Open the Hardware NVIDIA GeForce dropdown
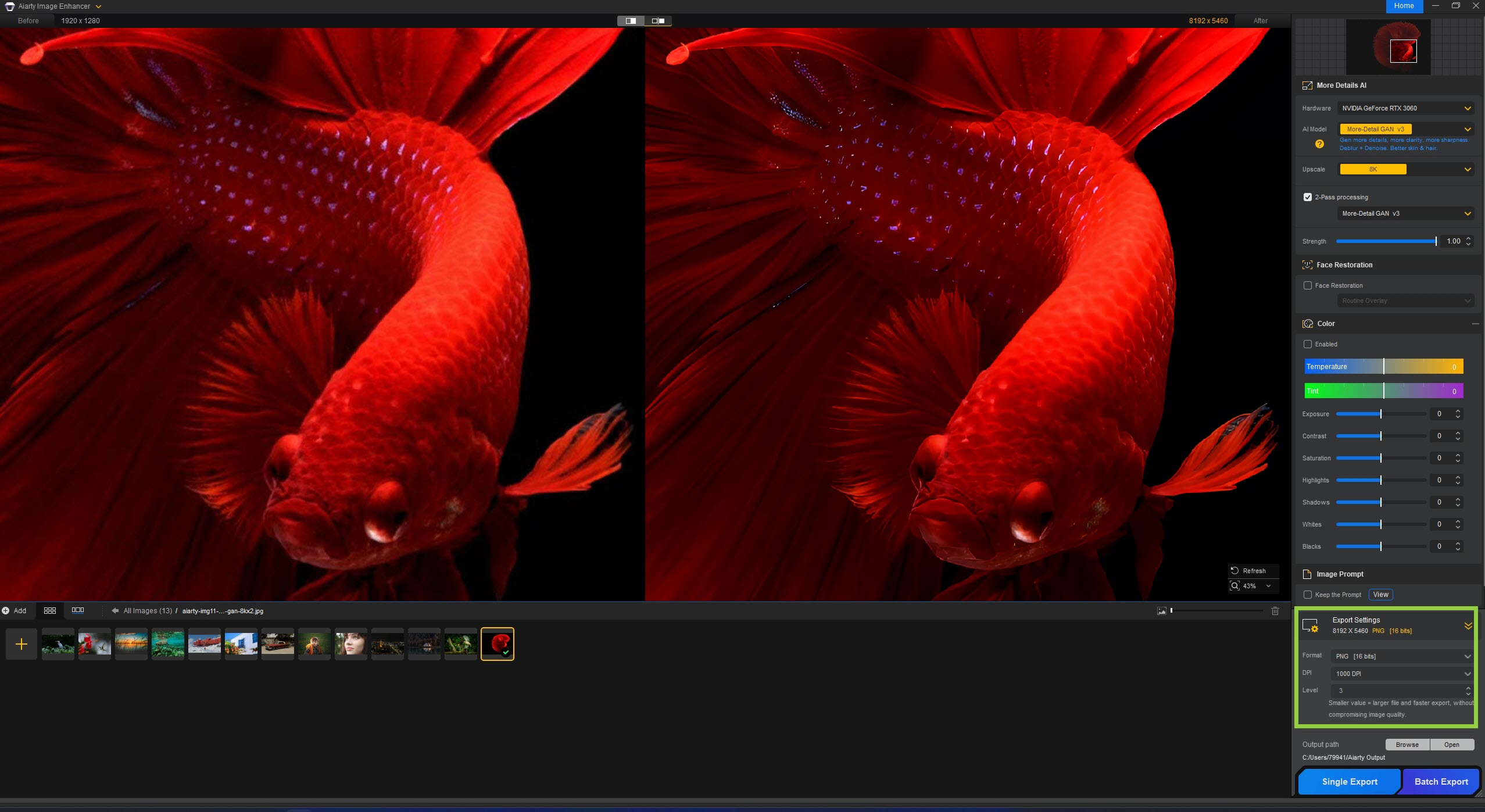 tap(1405, 108)
